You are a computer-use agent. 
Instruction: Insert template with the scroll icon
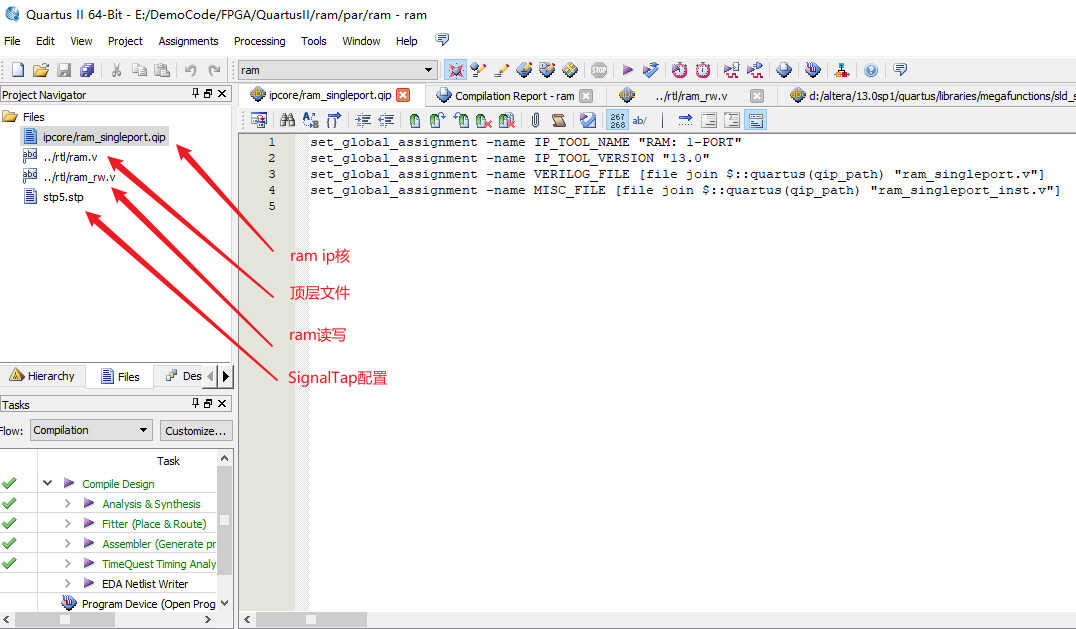tap(559, 121)
